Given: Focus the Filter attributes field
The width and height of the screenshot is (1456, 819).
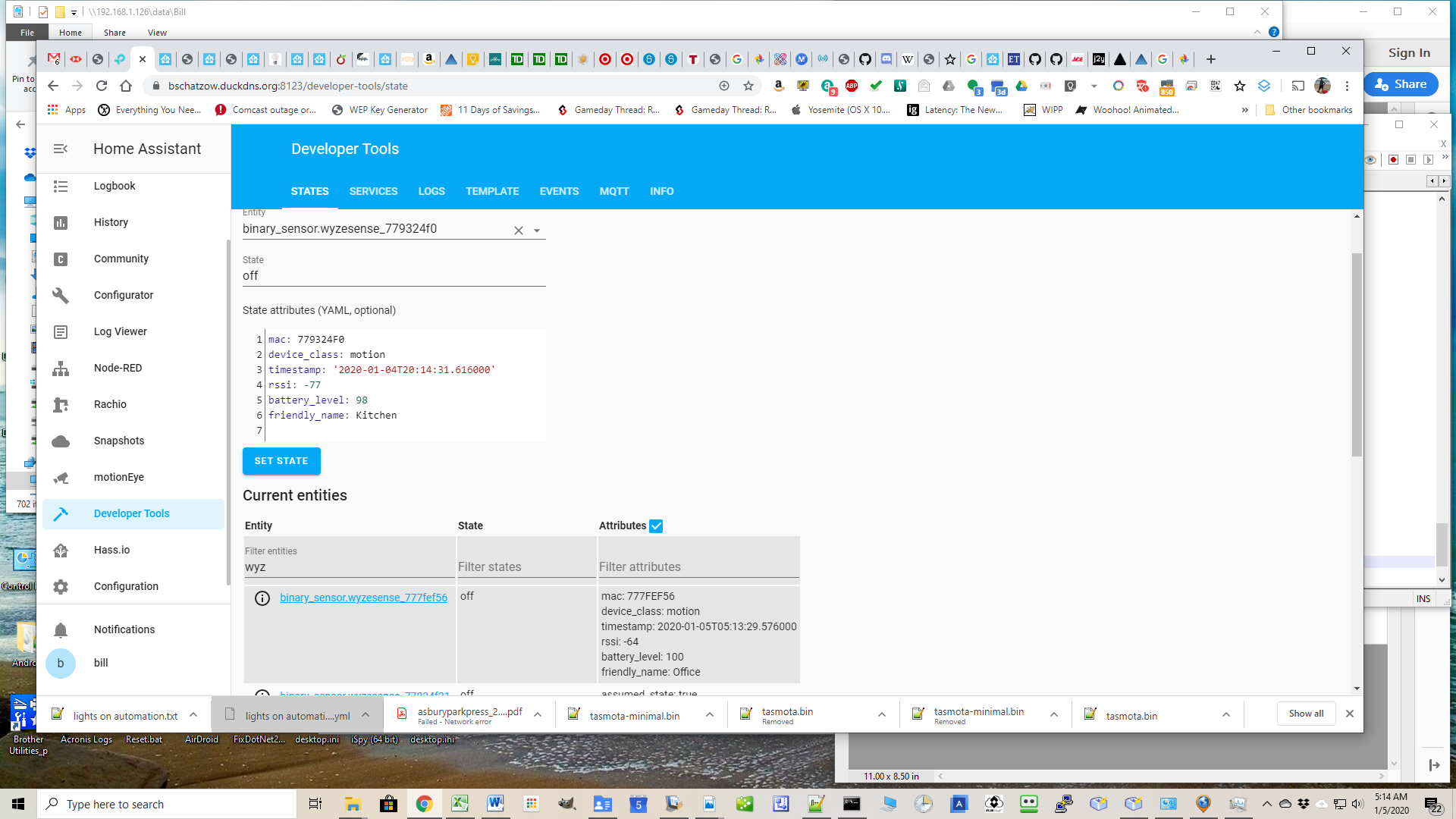Looking at the screenshot, I should pos(698,566).
